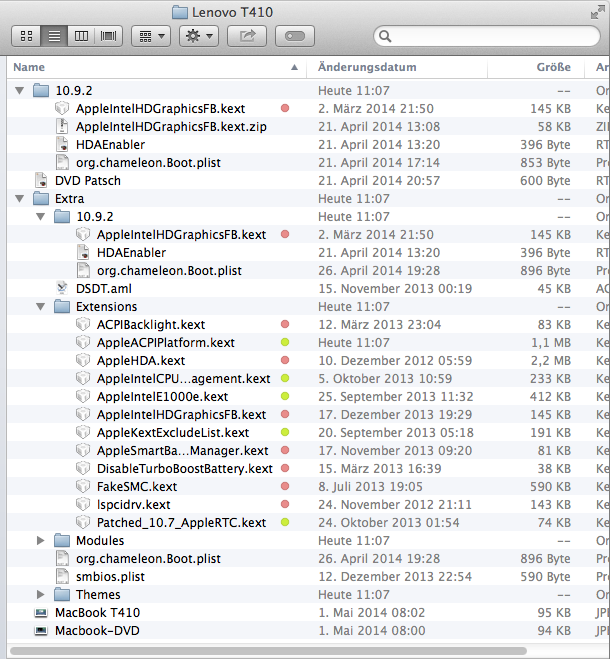Click the 2,2 MB size cell
Viewport: 610px width, 659px height.
coord(550,361)
